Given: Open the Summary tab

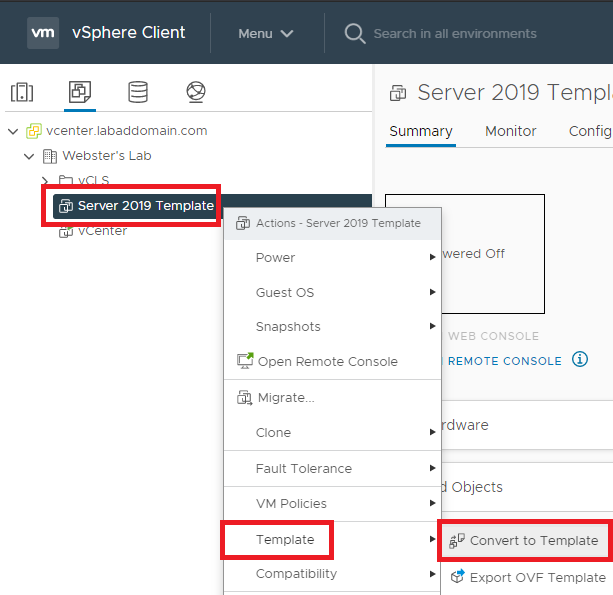Looking at the screenshot, I should coord(420,131).
